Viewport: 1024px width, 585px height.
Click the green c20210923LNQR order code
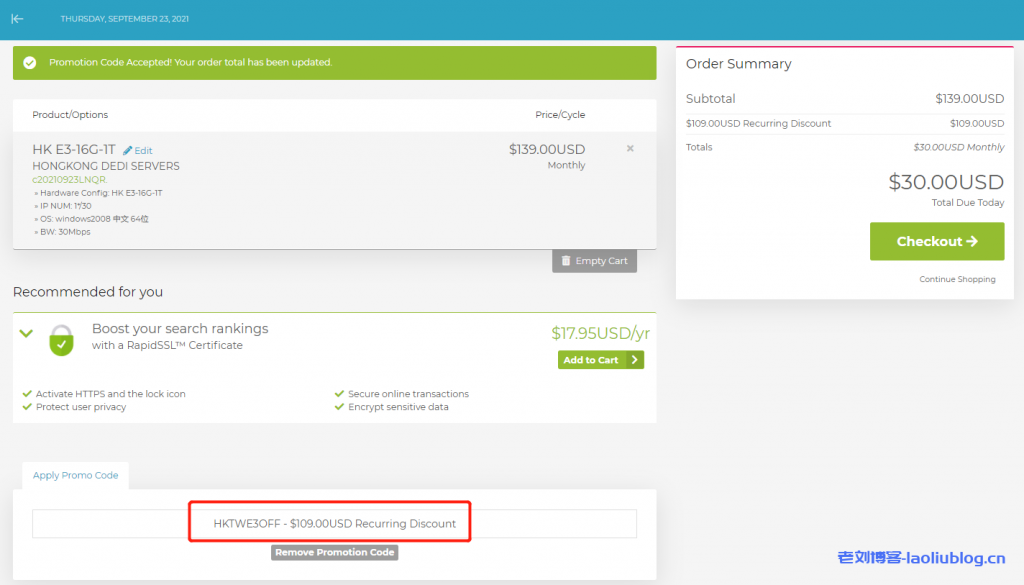(x=69, y=180)
